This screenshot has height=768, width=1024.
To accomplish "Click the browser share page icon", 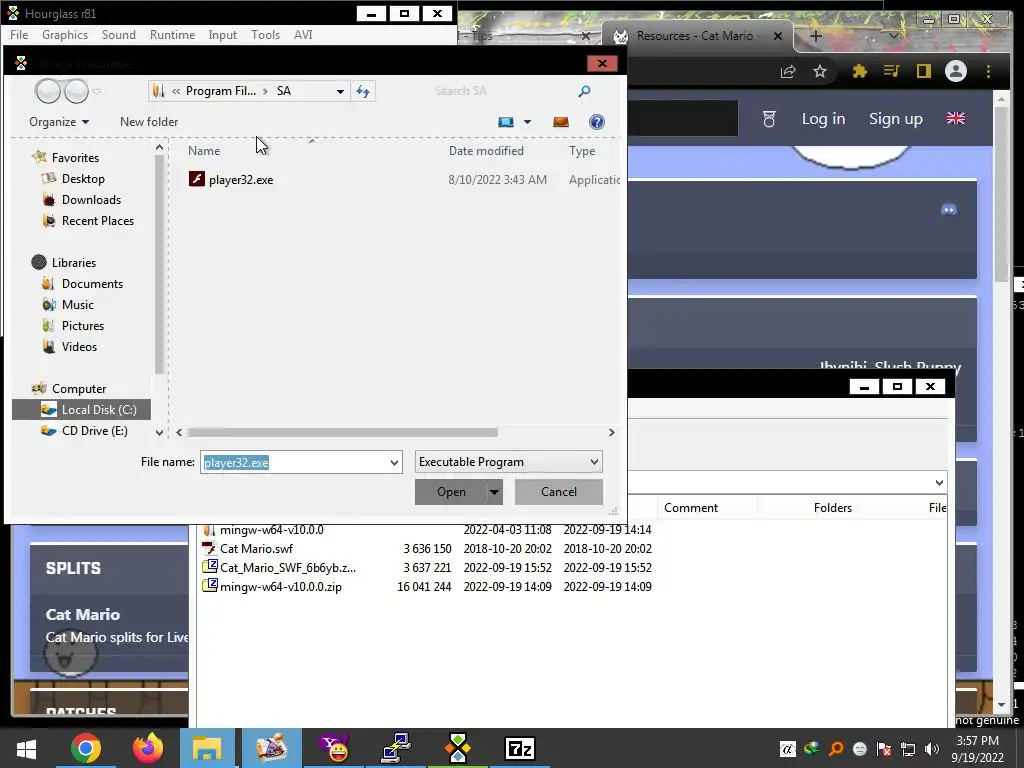I will pyautogui.click(x=788, y=72).
